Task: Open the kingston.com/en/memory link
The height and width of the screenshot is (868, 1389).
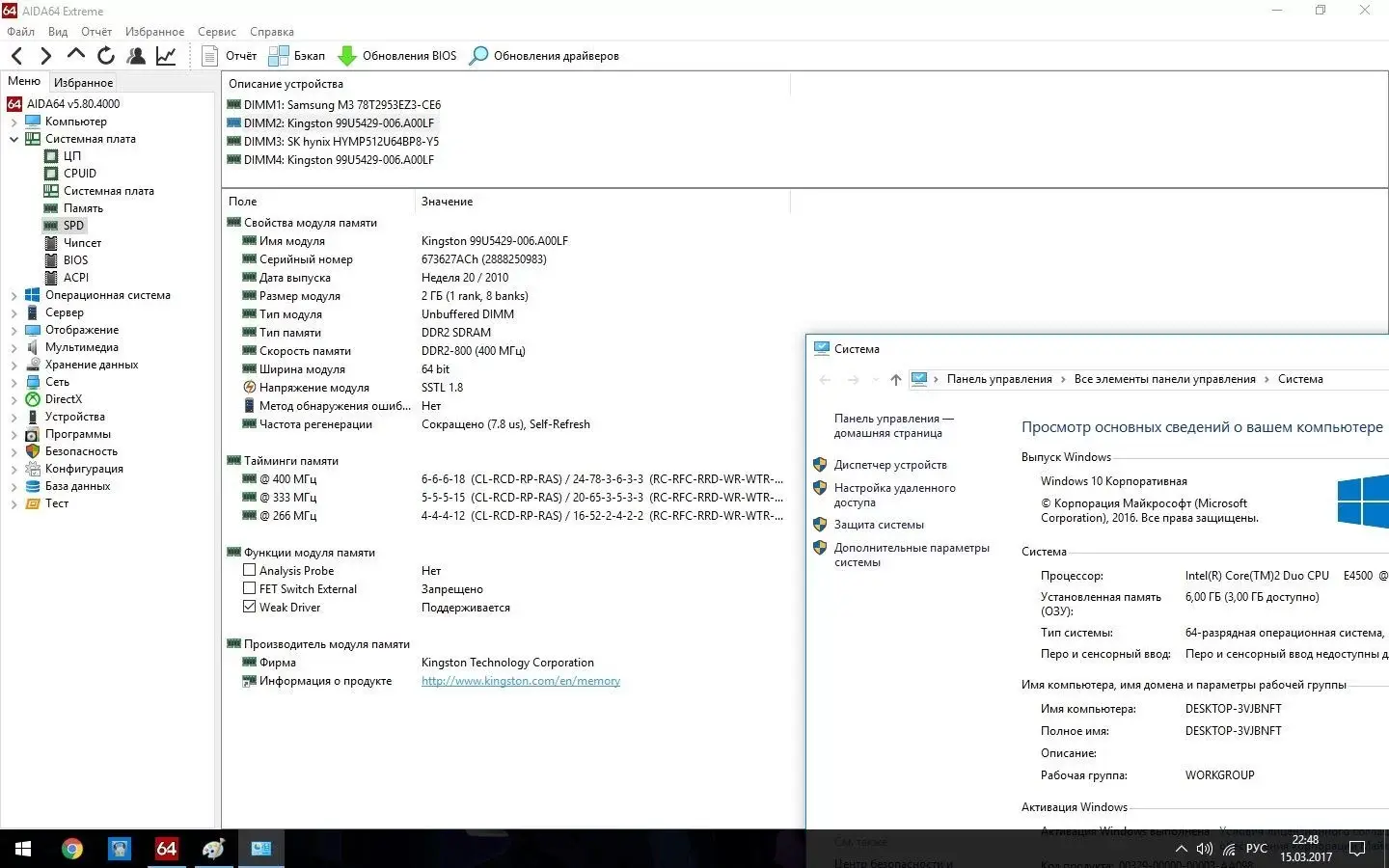Action: pyautogui.click(x=521, y=681)
